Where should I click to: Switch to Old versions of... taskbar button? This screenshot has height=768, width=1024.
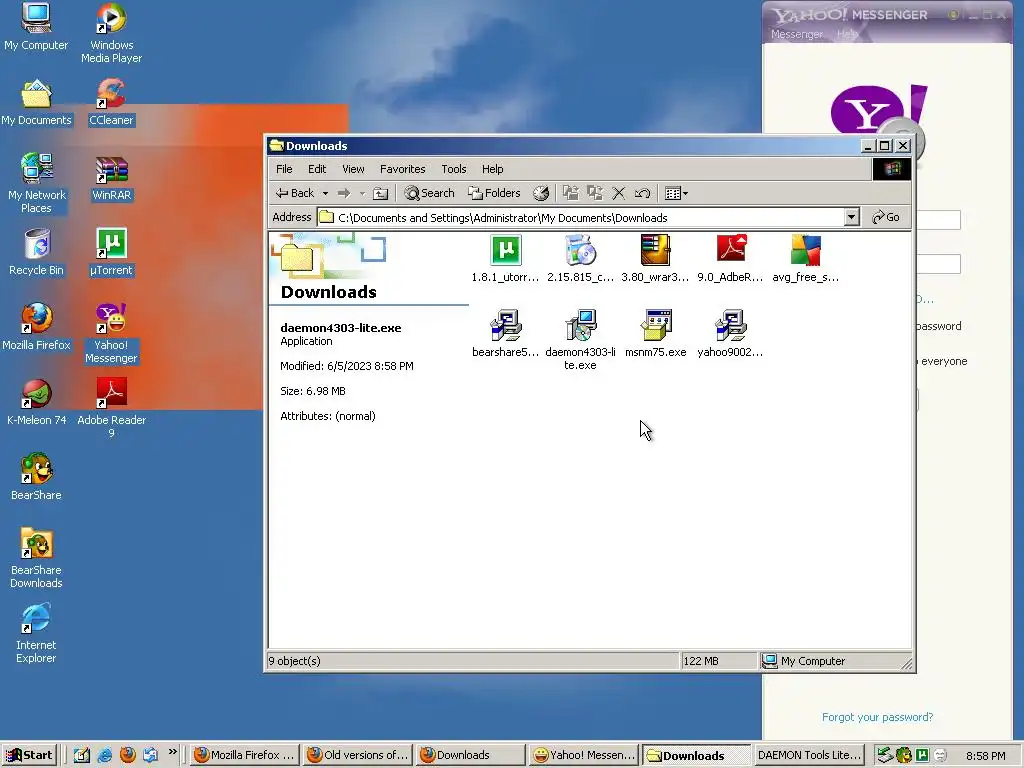pyautogui.click(x=359, y=755)
